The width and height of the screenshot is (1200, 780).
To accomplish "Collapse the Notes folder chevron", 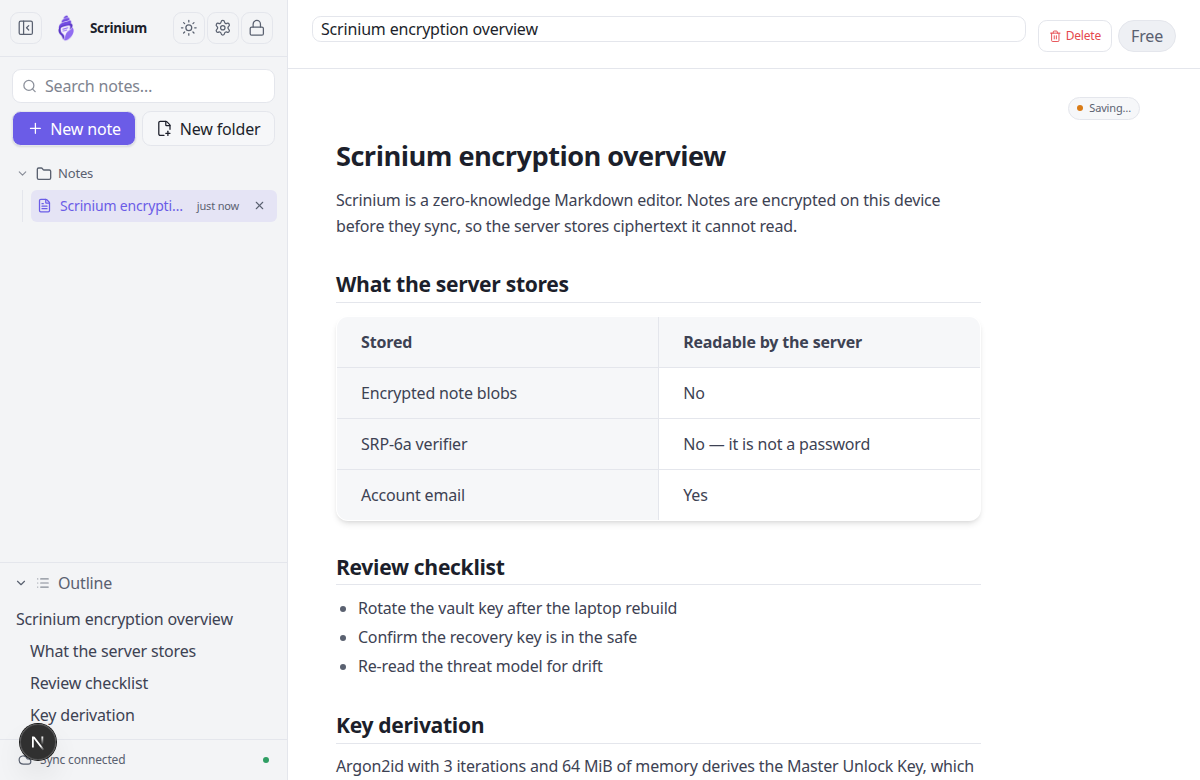I will [x=22, y=173].
